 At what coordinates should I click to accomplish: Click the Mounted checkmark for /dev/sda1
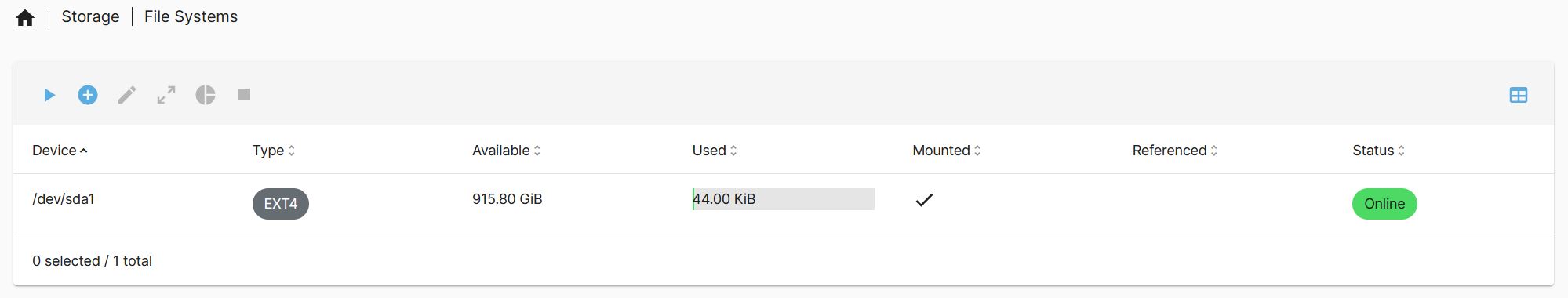click(x=924, y=200)
